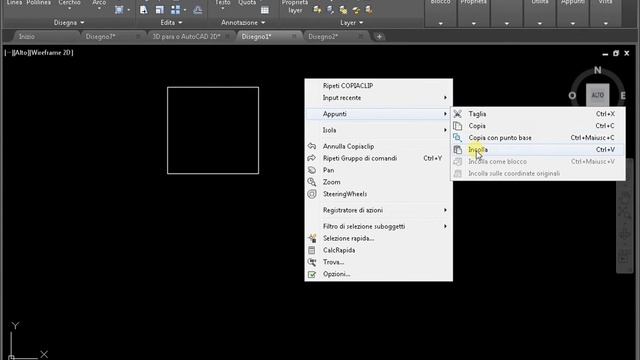The width and height of the screenshot is (640, 360).
Task: Open the Appunti submenu entry
Action: (x=378, y=114)
